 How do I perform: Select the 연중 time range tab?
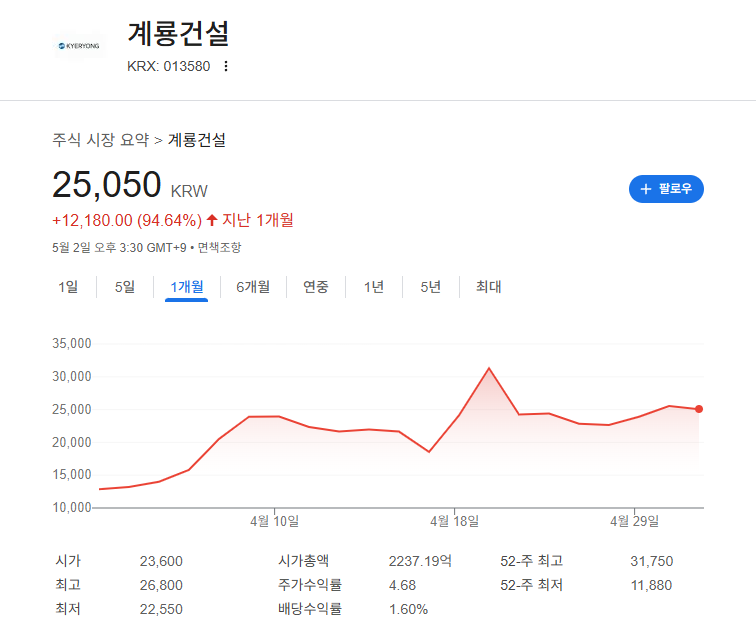[x=316, y=287]
